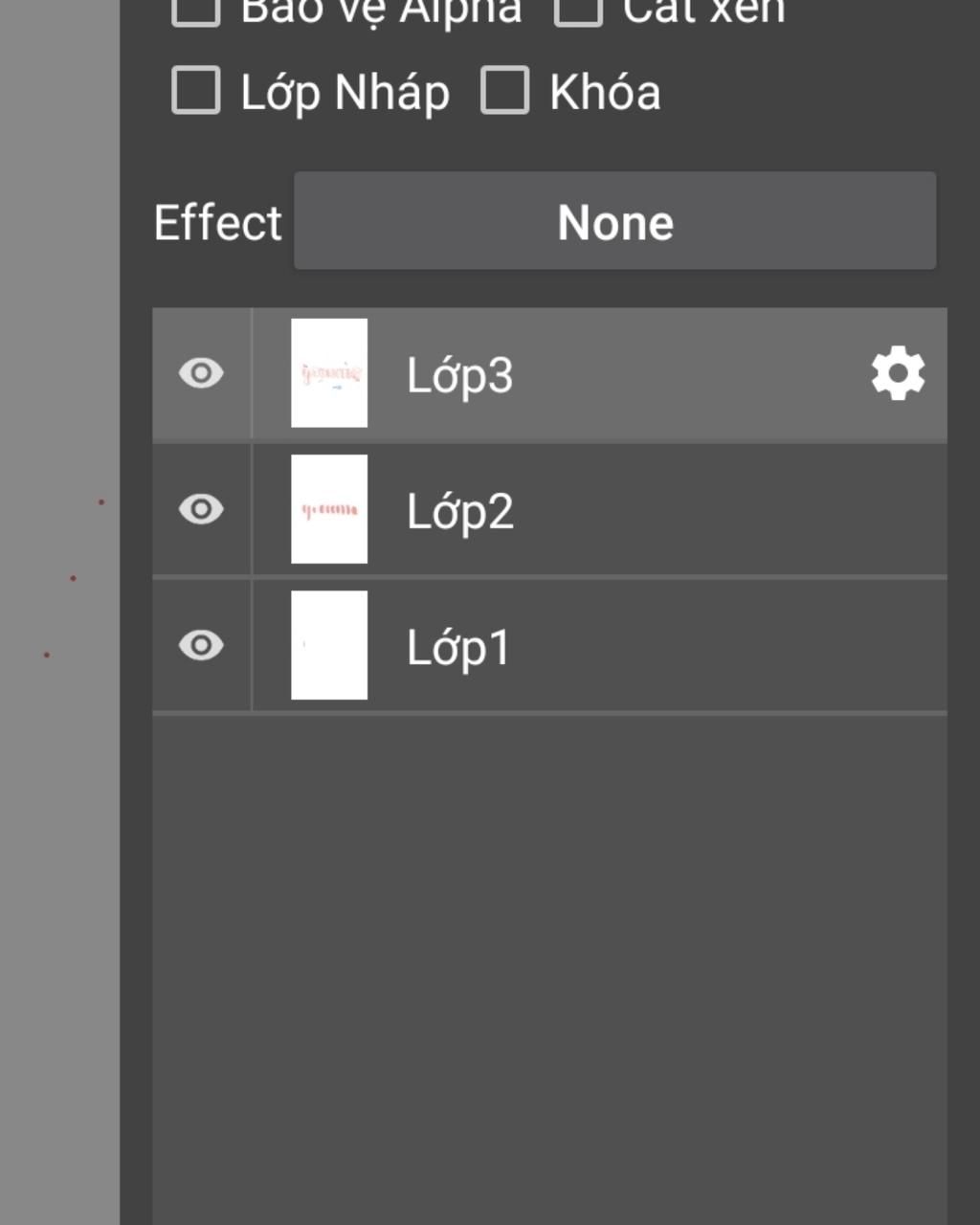Image resolution: width=980 pixels, height=1225 pixels.
Task: Check the Lớp Nháp box
Action: (x=196, y=91)
